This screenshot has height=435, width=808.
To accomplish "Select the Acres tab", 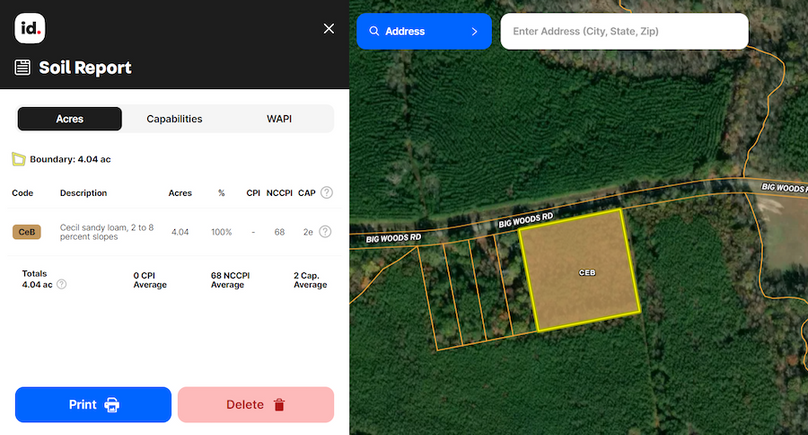I will [x=70, y=119].
